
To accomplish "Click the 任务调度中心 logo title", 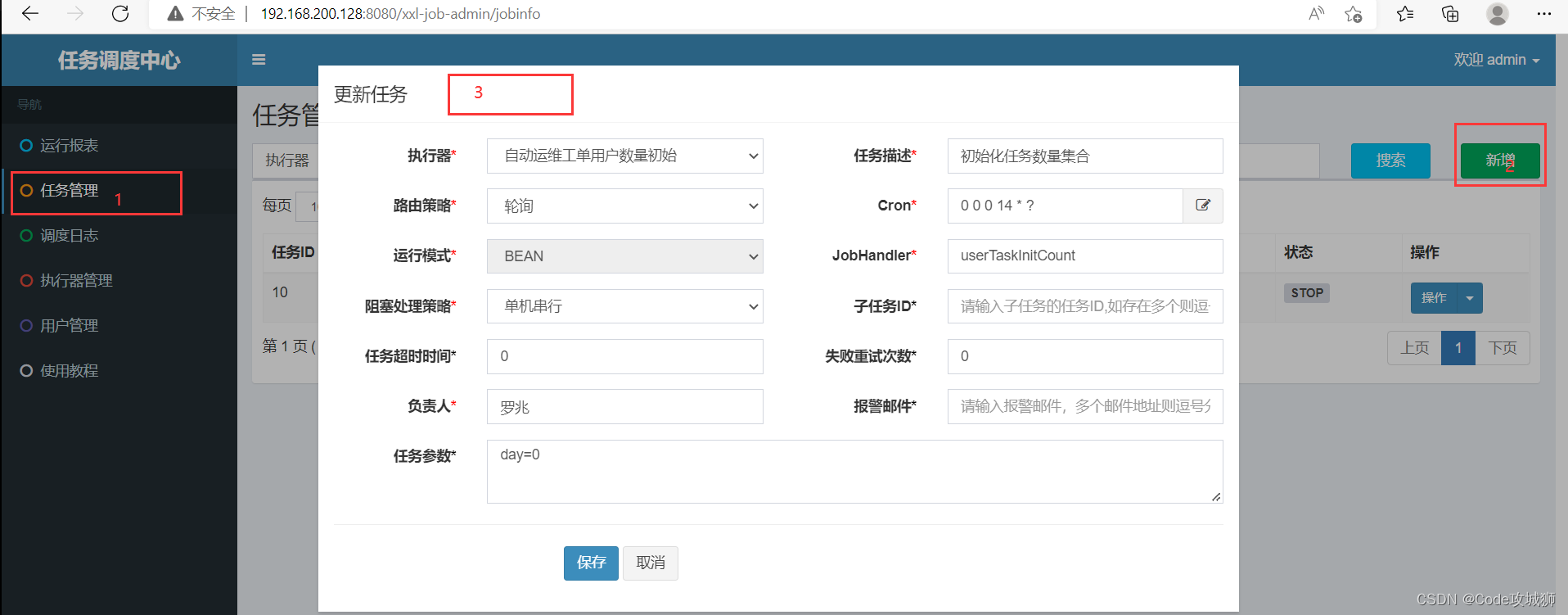I will click(119, 60).
